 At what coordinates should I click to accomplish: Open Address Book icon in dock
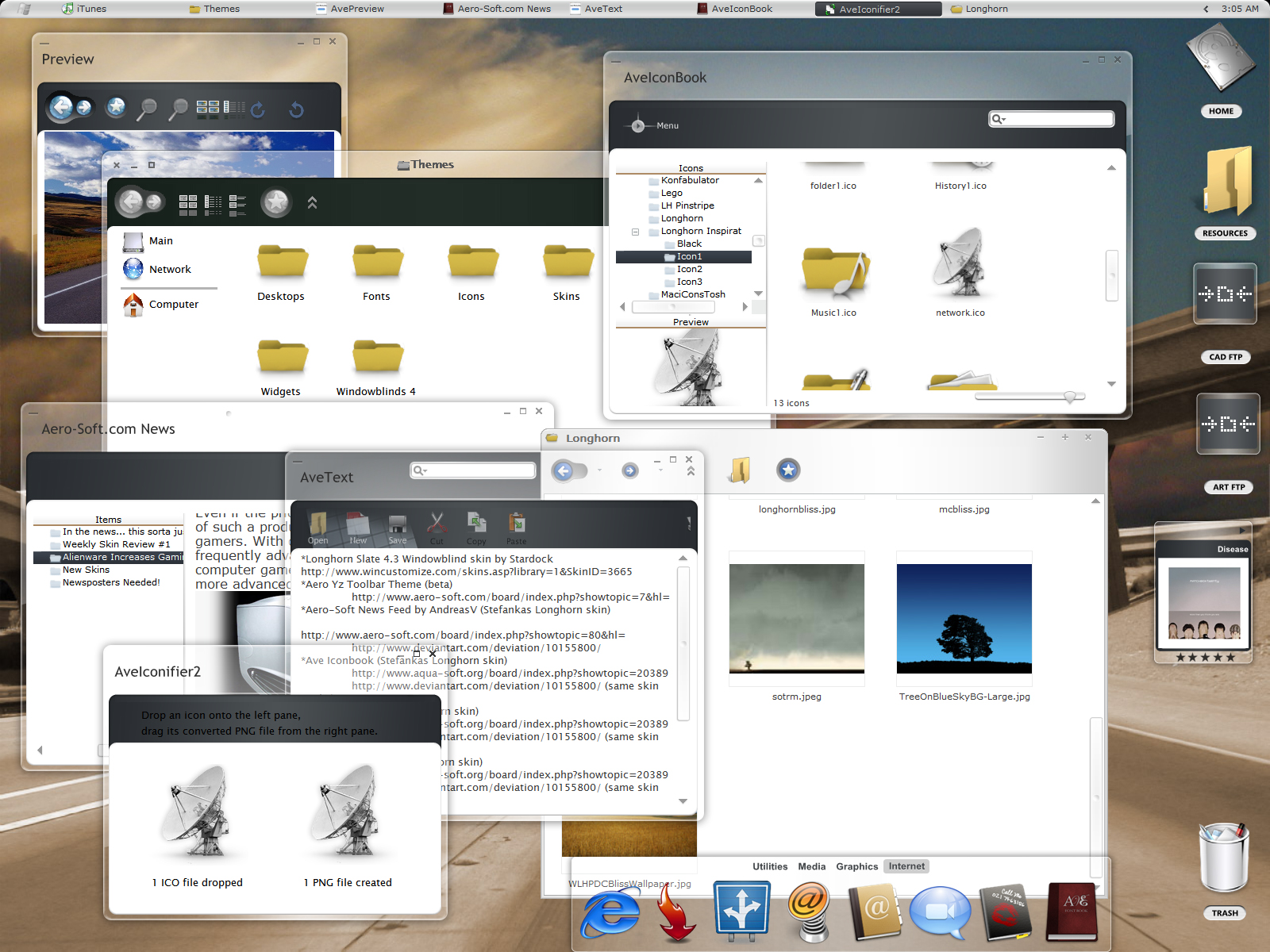(875, 912)
